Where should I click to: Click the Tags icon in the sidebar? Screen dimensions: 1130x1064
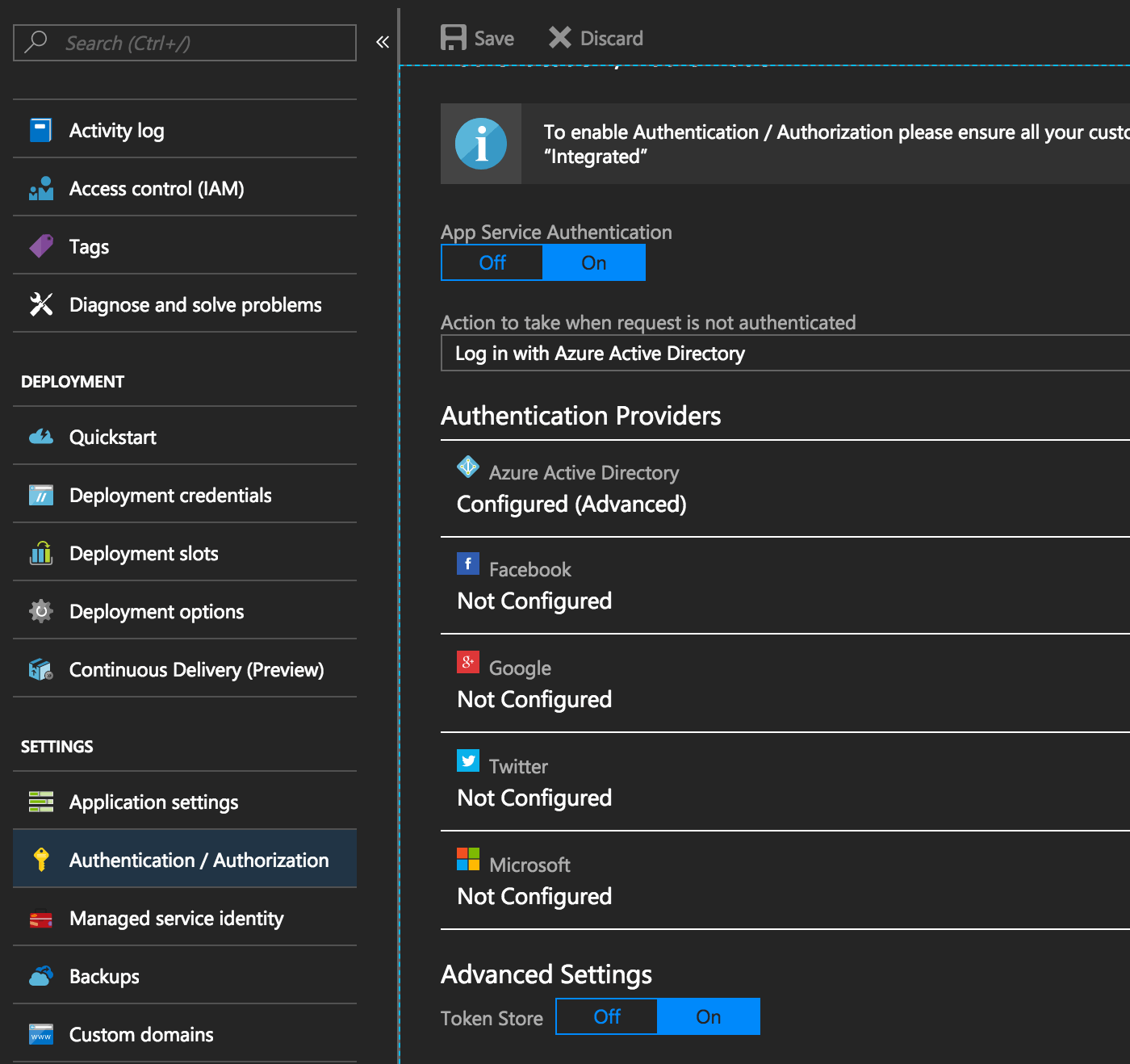40,245
